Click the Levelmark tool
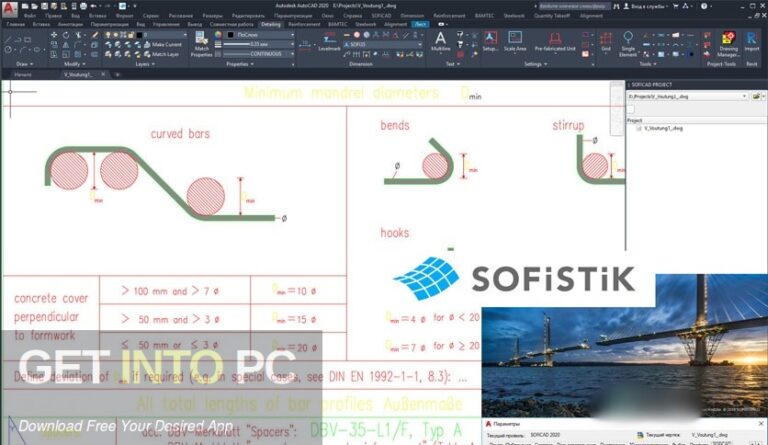 329,42
